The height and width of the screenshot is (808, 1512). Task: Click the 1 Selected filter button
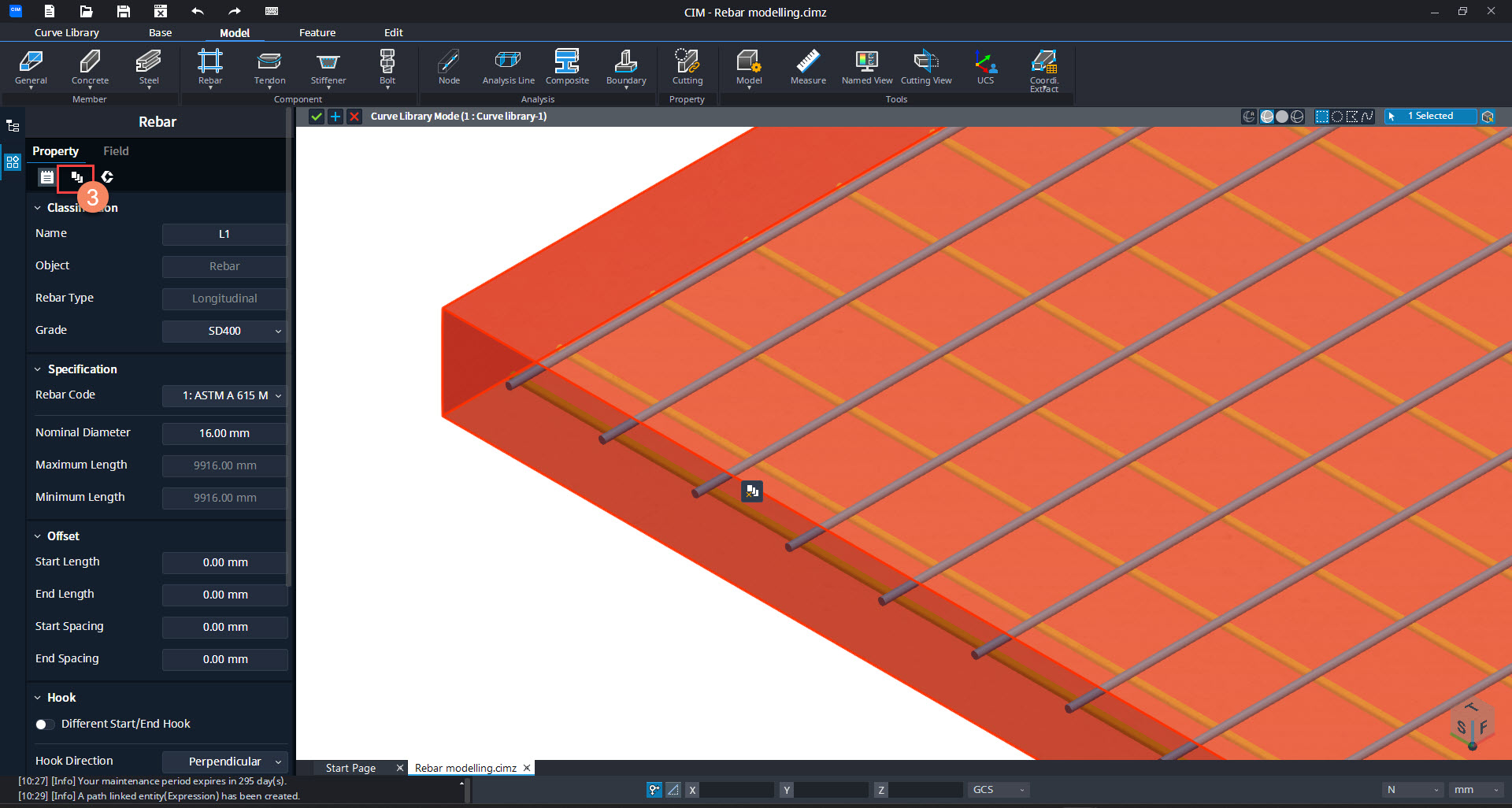click(1430, 117)
